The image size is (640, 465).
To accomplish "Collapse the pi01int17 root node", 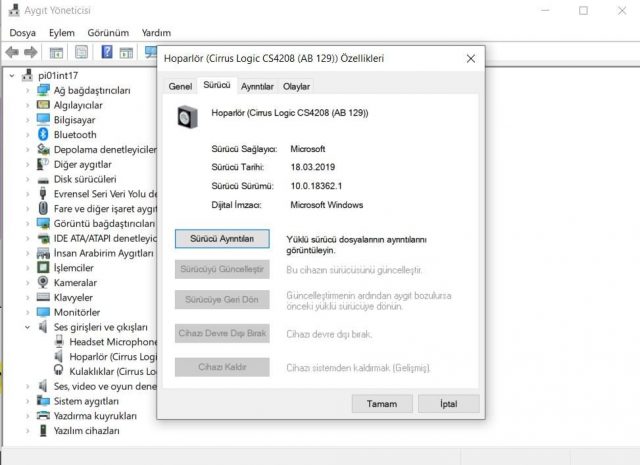I will point(12,76).
